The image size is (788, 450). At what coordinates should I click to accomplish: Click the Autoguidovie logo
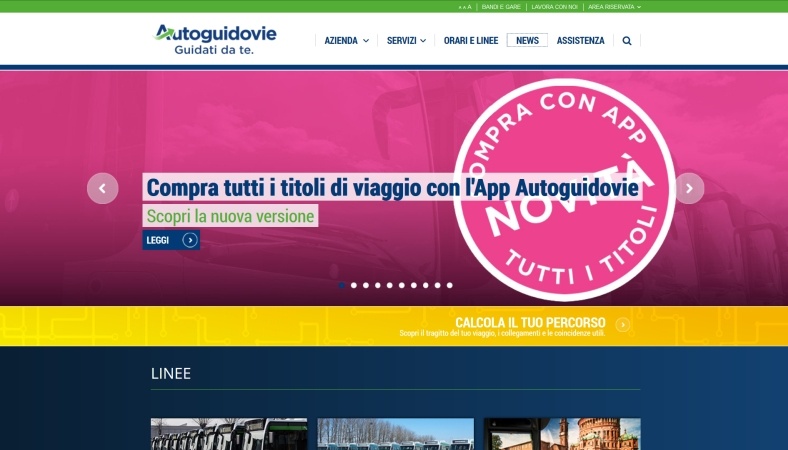tap(215, 40)
